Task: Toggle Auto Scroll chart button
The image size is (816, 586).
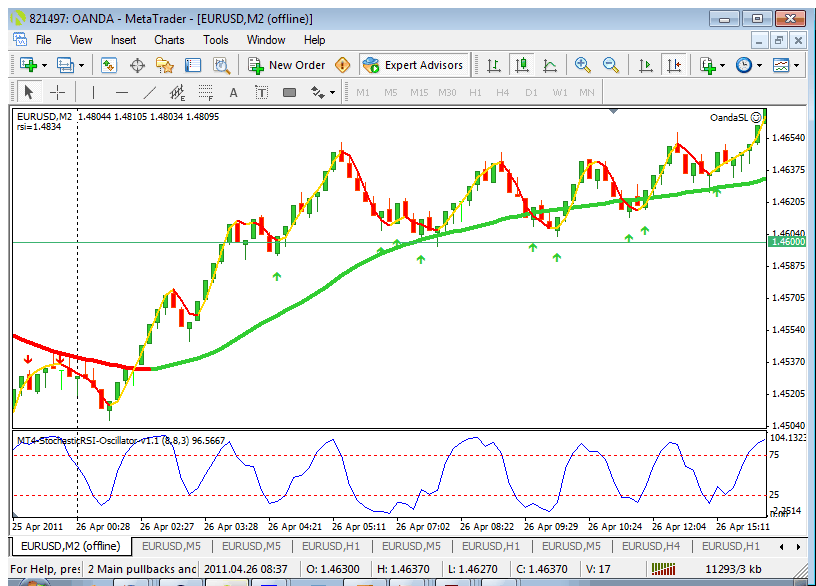Action: (x=645, y=65)
